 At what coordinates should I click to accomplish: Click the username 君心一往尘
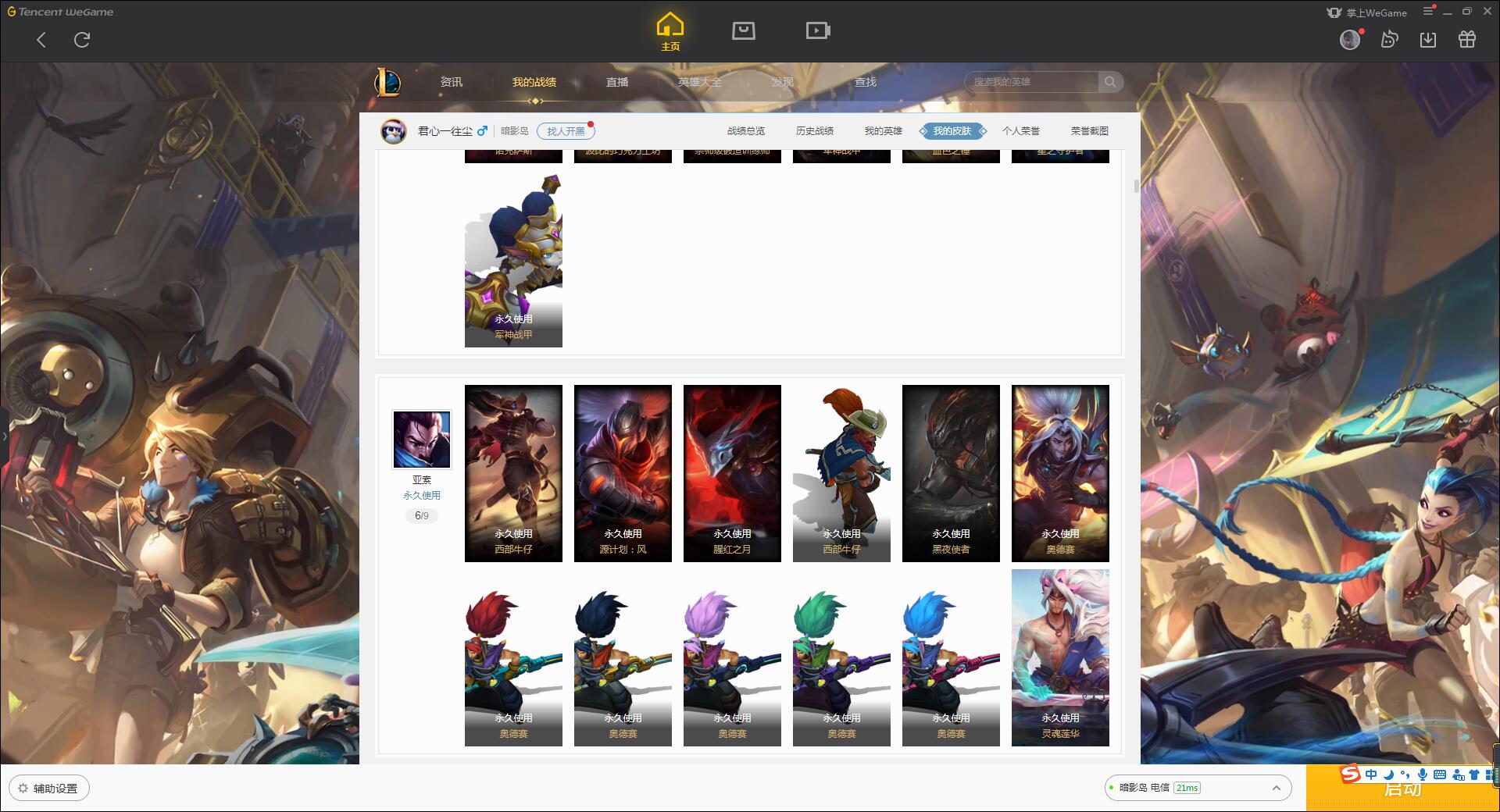(x=445, y=131)
